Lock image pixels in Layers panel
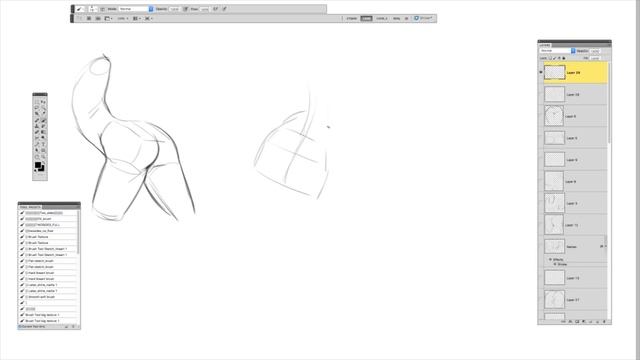 pos(554,58)
